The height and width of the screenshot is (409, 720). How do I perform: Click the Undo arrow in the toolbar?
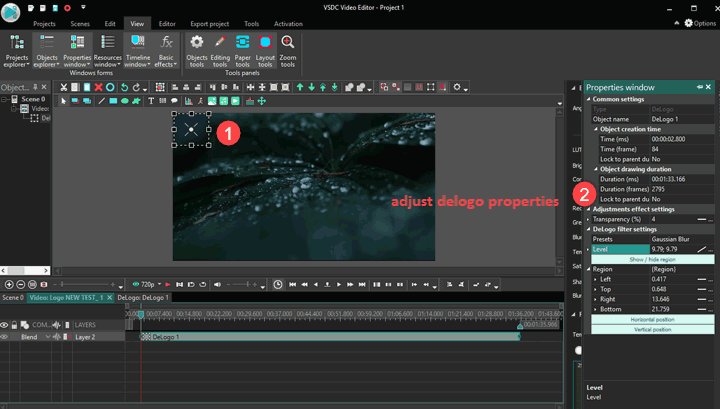click(123, 88)
